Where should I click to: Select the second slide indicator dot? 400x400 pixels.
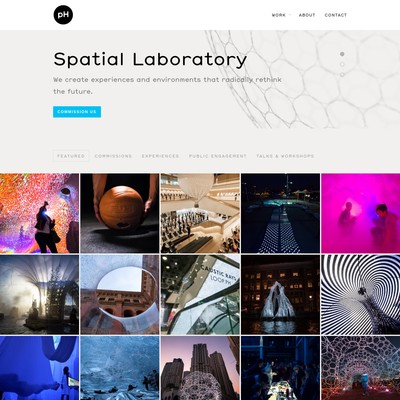click(342, 64)
